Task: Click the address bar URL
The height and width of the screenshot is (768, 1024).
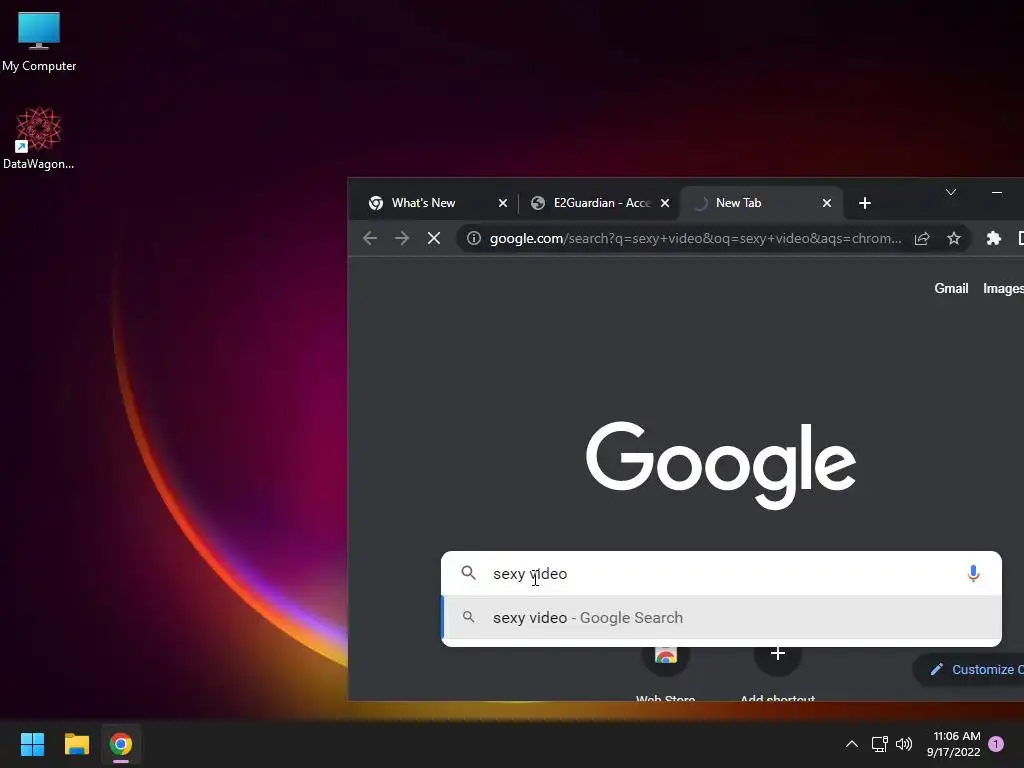Action: (x=696, y=238)
